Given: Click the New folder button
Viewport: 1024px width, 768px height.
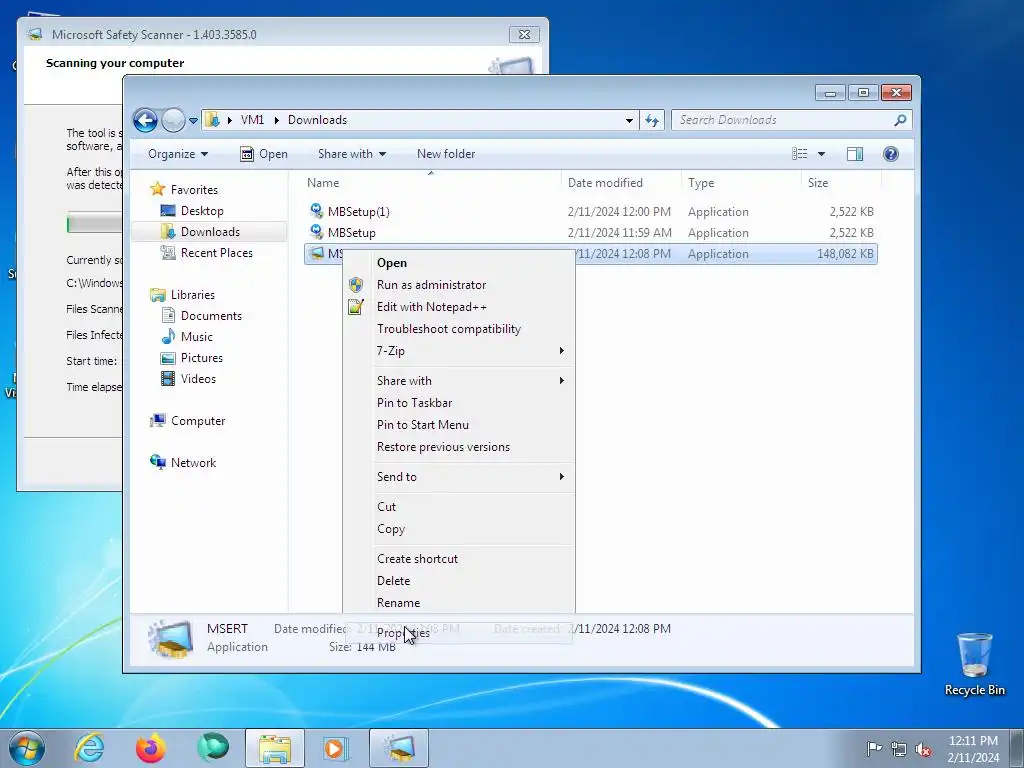Looking at the screenshot, I should [446, 154].
